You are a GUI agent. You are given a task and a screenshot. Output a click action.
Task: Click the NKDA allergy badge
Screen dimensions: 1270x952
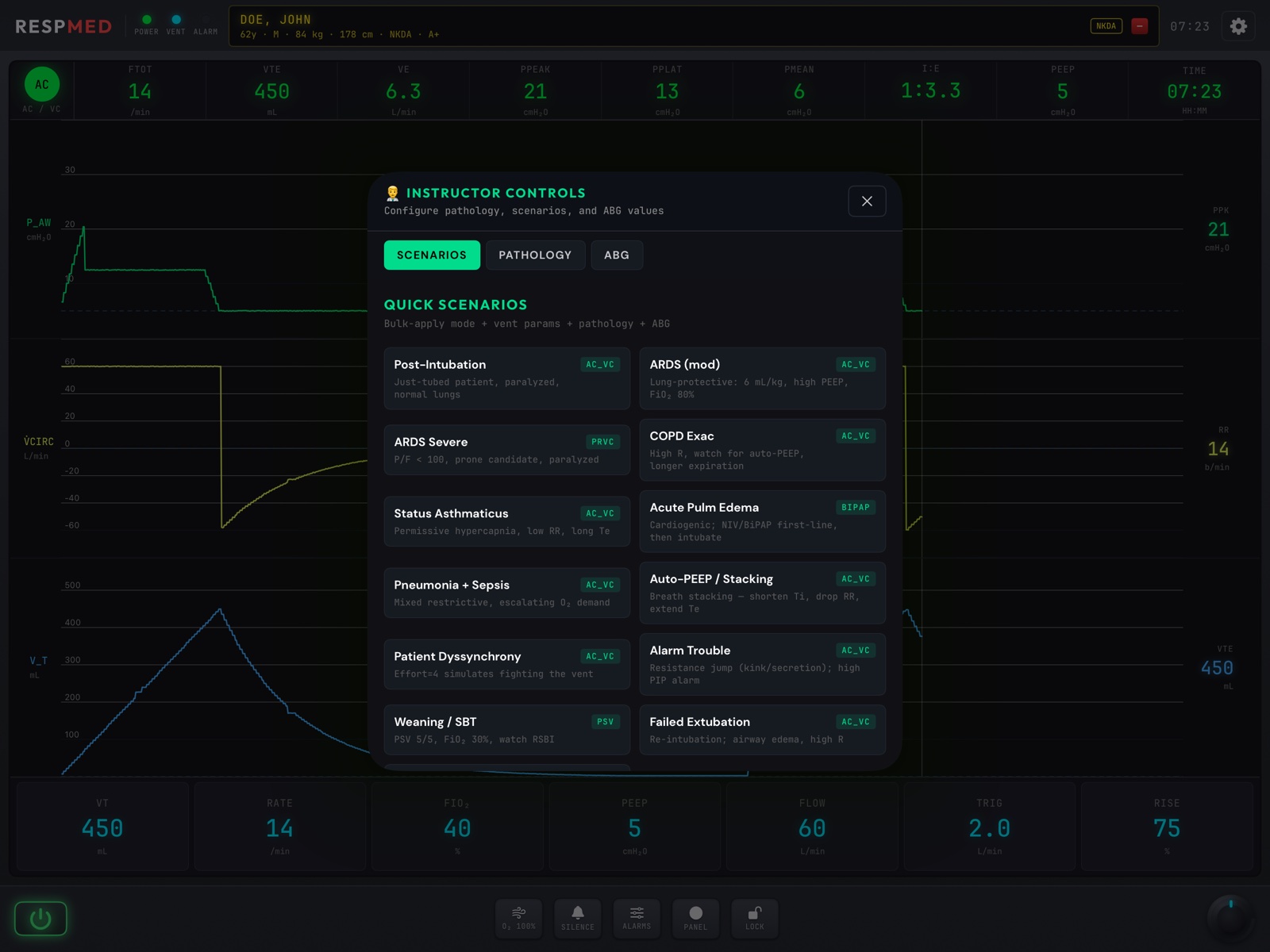point(1106,26)
